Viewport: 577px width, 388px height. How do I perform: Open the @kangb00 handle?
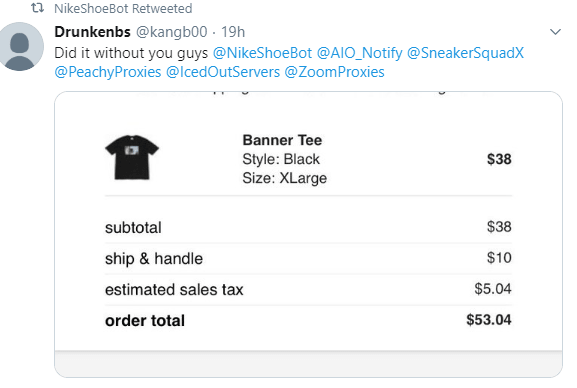coord(171,32)
